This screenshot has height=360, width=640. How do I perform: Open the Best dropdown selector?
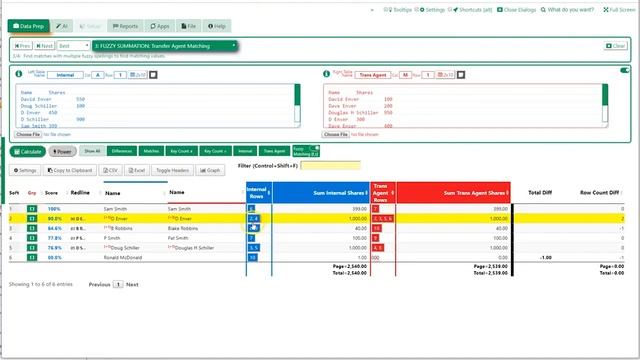pos(73,46)
